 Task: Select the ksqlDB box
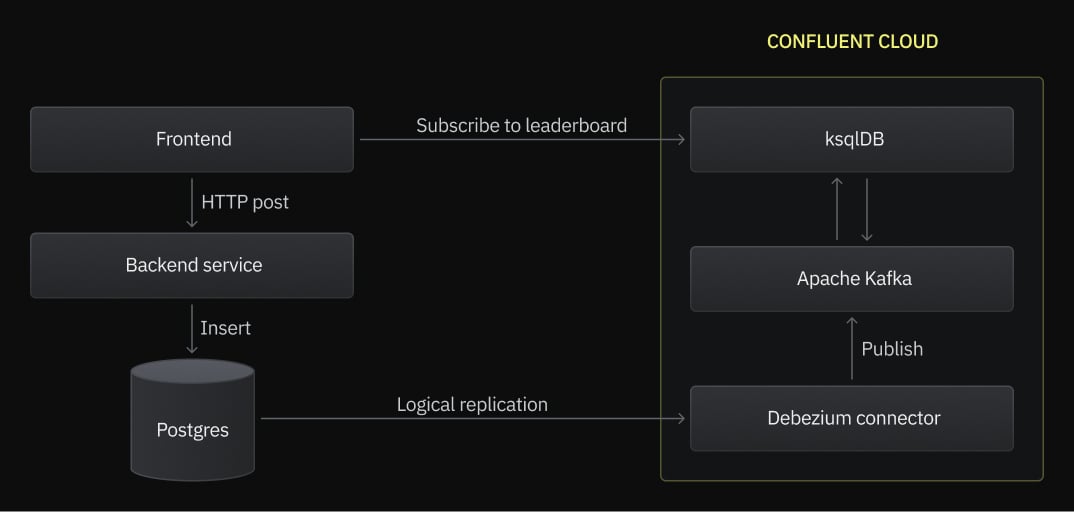[x=852, y=140]
